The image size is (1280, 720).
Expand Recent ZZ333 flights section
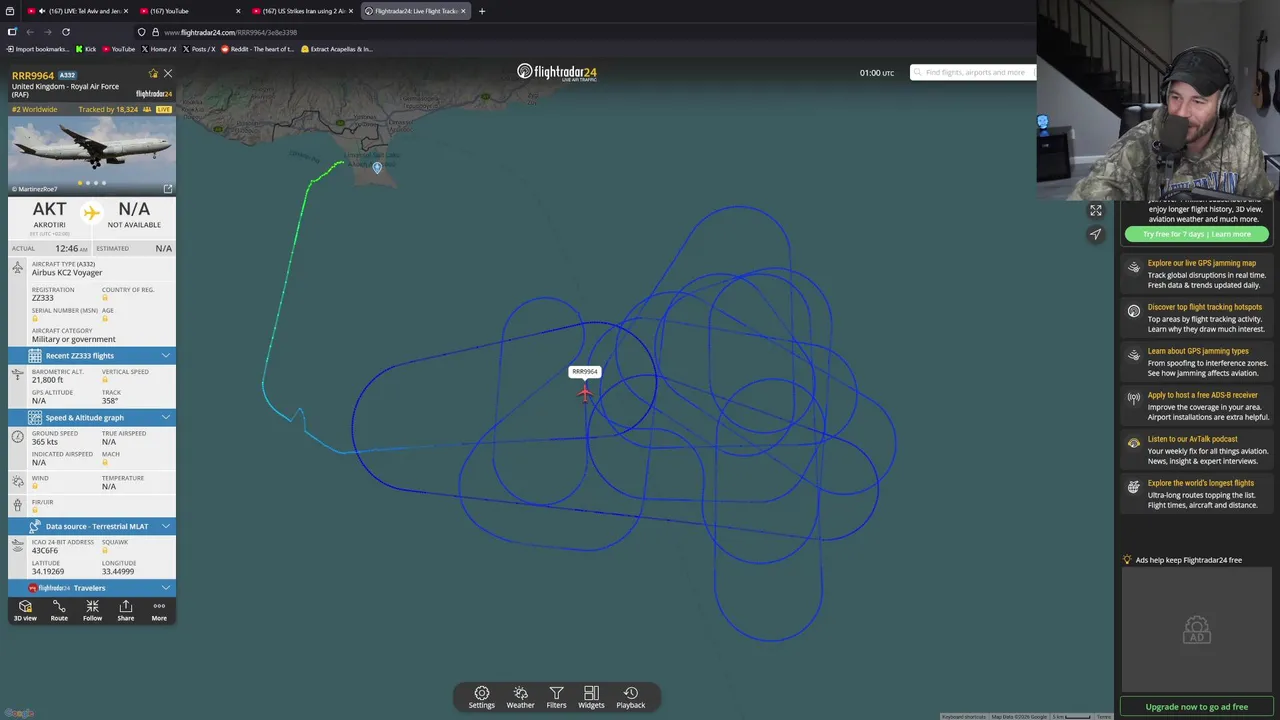click(92, 356)
